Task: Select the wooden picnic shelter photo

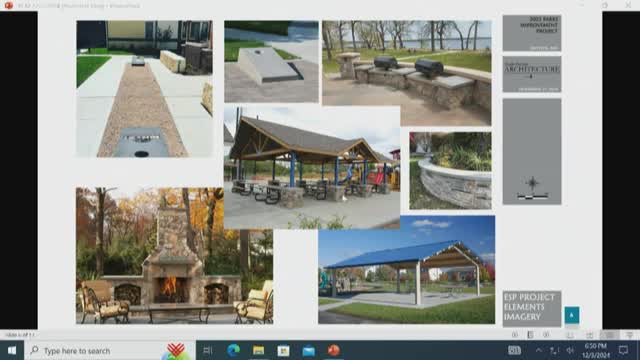Action: point(312,168)
